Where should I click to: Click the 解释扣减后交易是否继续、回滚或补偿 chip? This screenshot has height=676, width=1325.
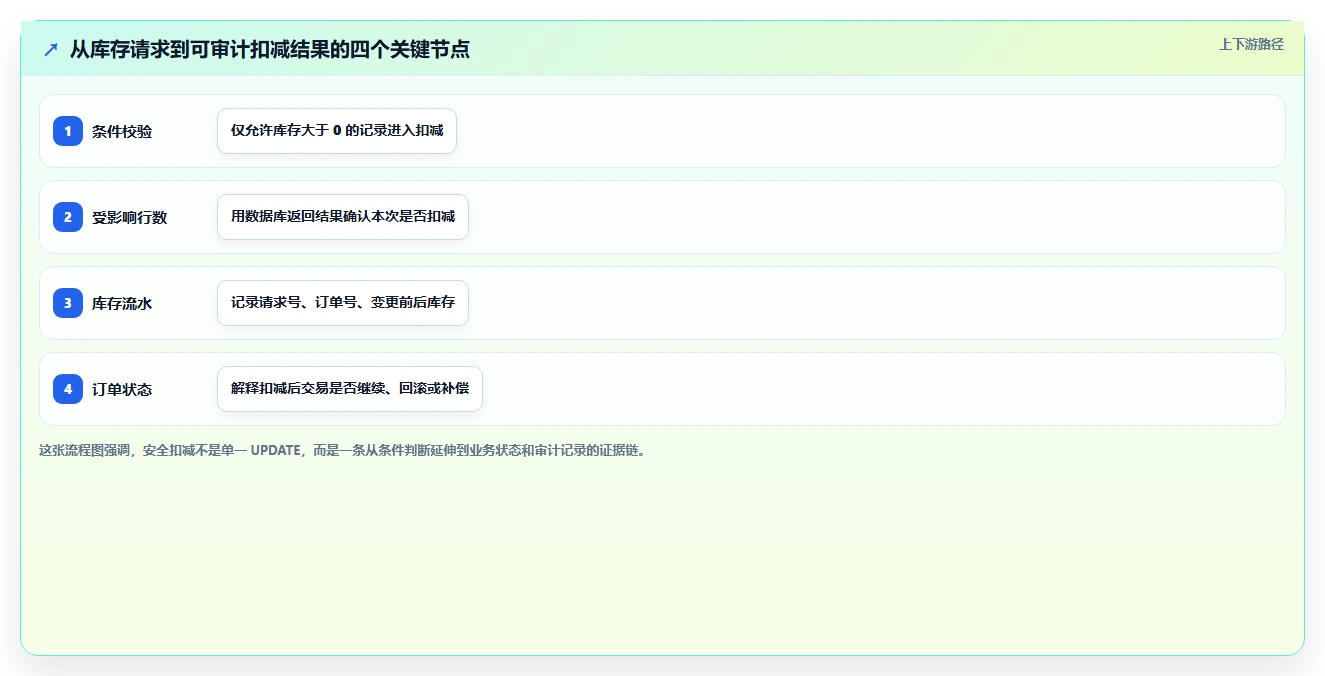tap(350, 389)
